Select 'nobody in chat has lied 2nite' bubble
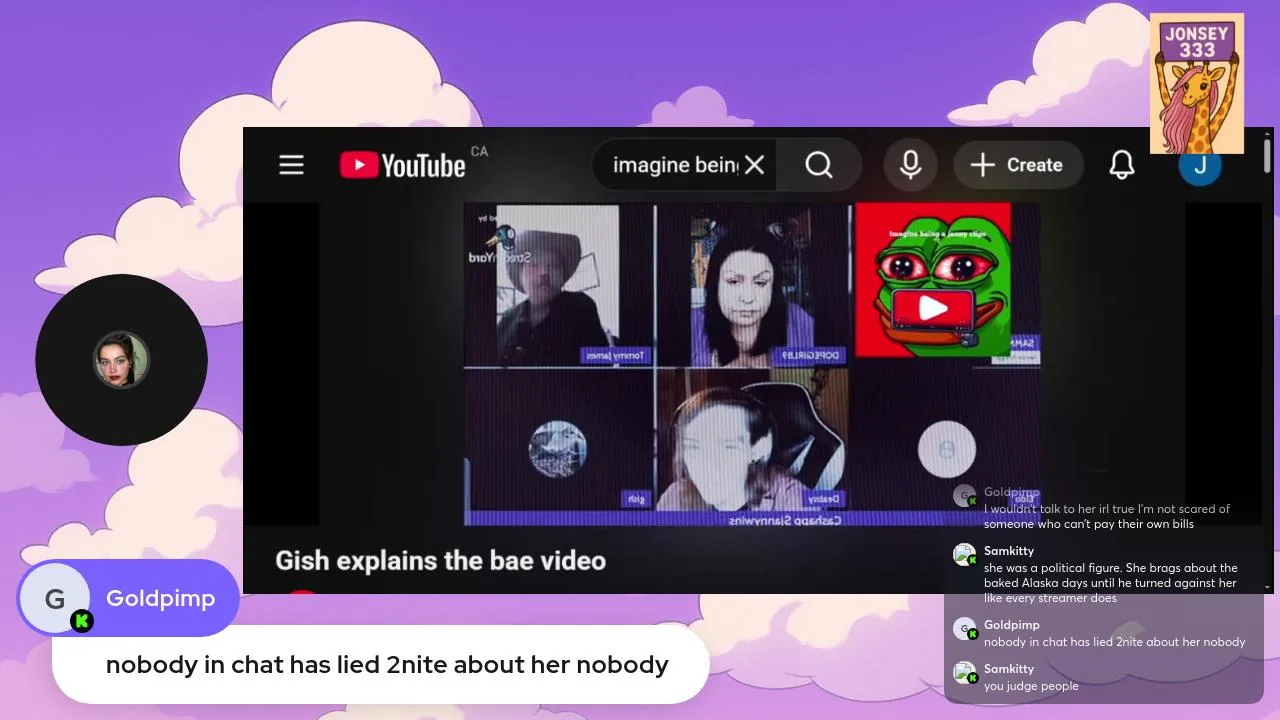The height and width of the screenshot is (720, 1280). click(x=380, y=664)
